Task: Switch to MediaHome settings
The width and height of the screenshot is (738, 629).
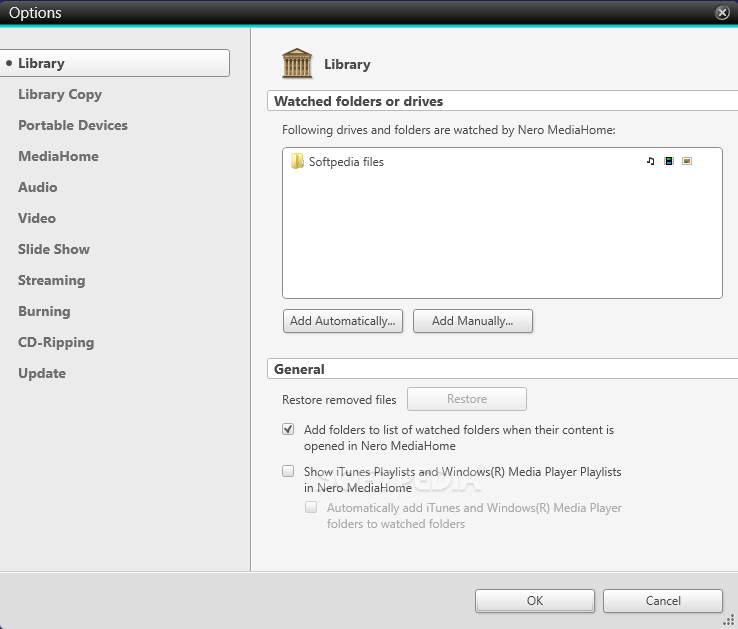Action: 58,156
